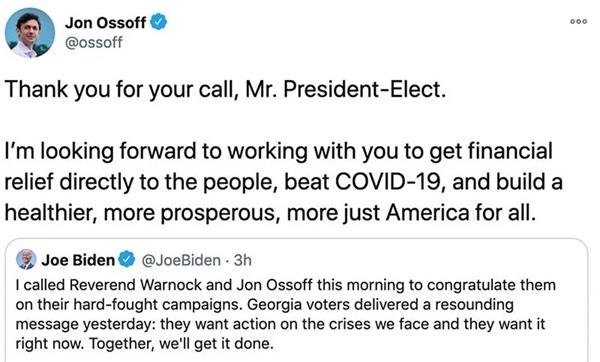Click the verified badge beside Joe Biden
600x362 pixels.
[x=126, y=259]
